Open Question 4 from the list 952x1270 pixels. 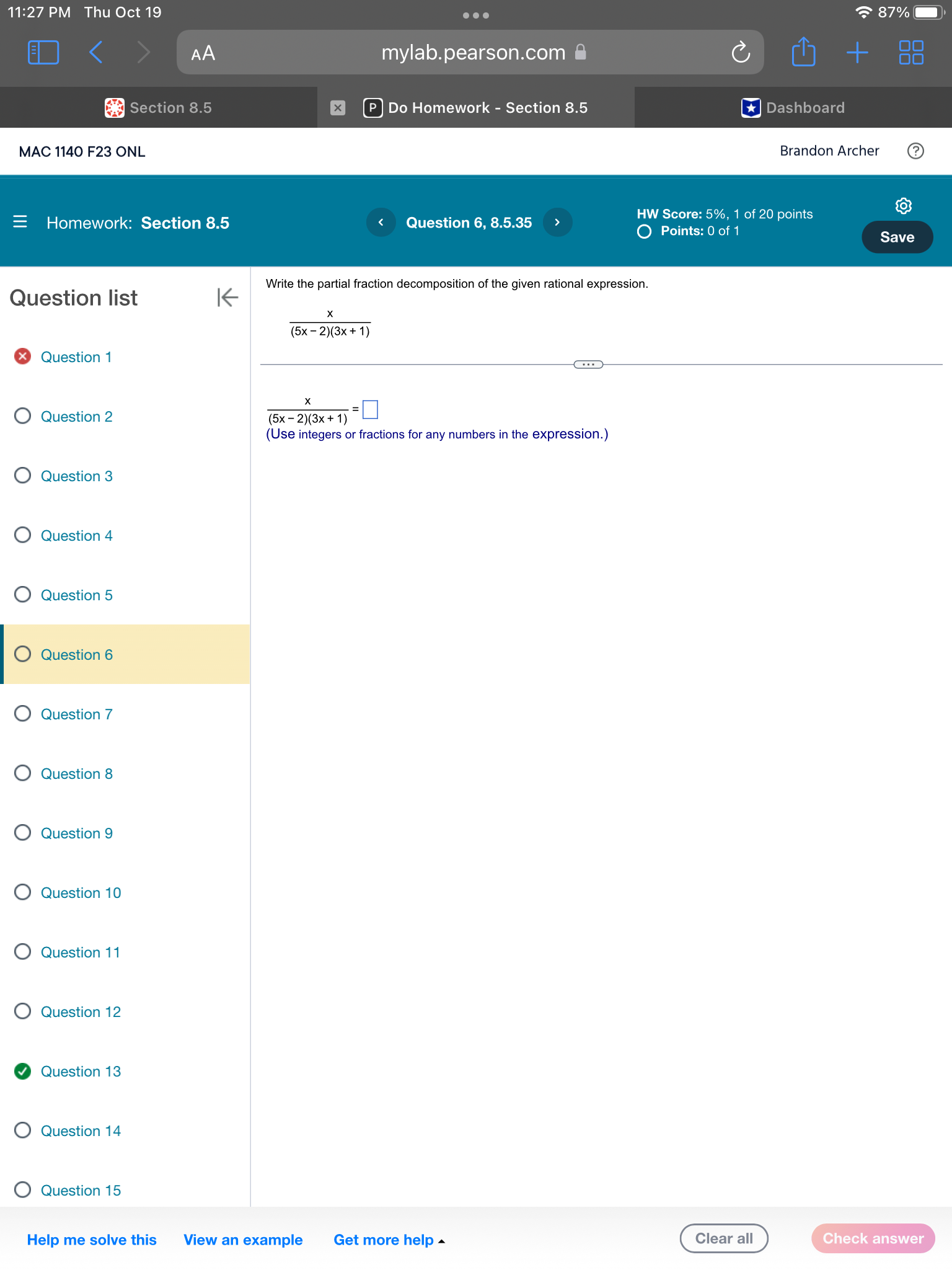[x=77, y=536]
